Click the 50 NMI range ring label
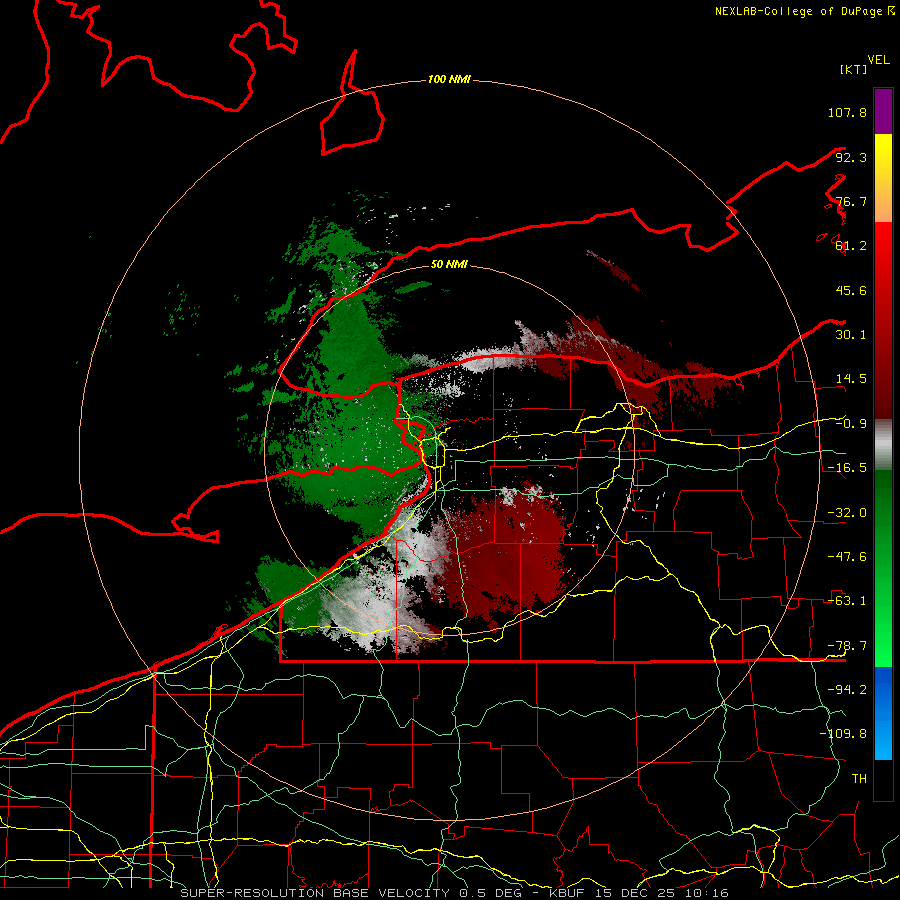The width and height of the screenshot is (900, 900). click(449, 264)
